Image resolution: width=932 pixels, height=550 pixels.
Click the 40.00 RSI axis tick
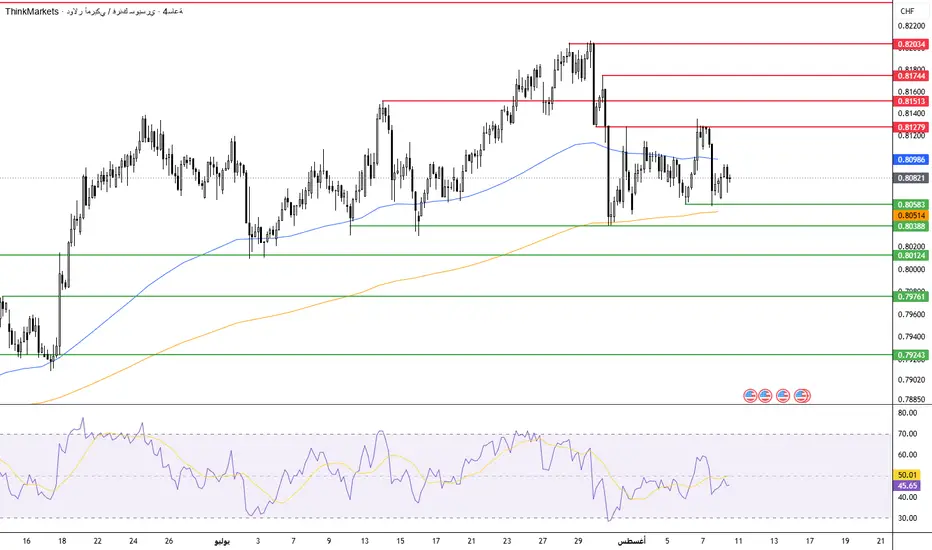click(907, 497)
